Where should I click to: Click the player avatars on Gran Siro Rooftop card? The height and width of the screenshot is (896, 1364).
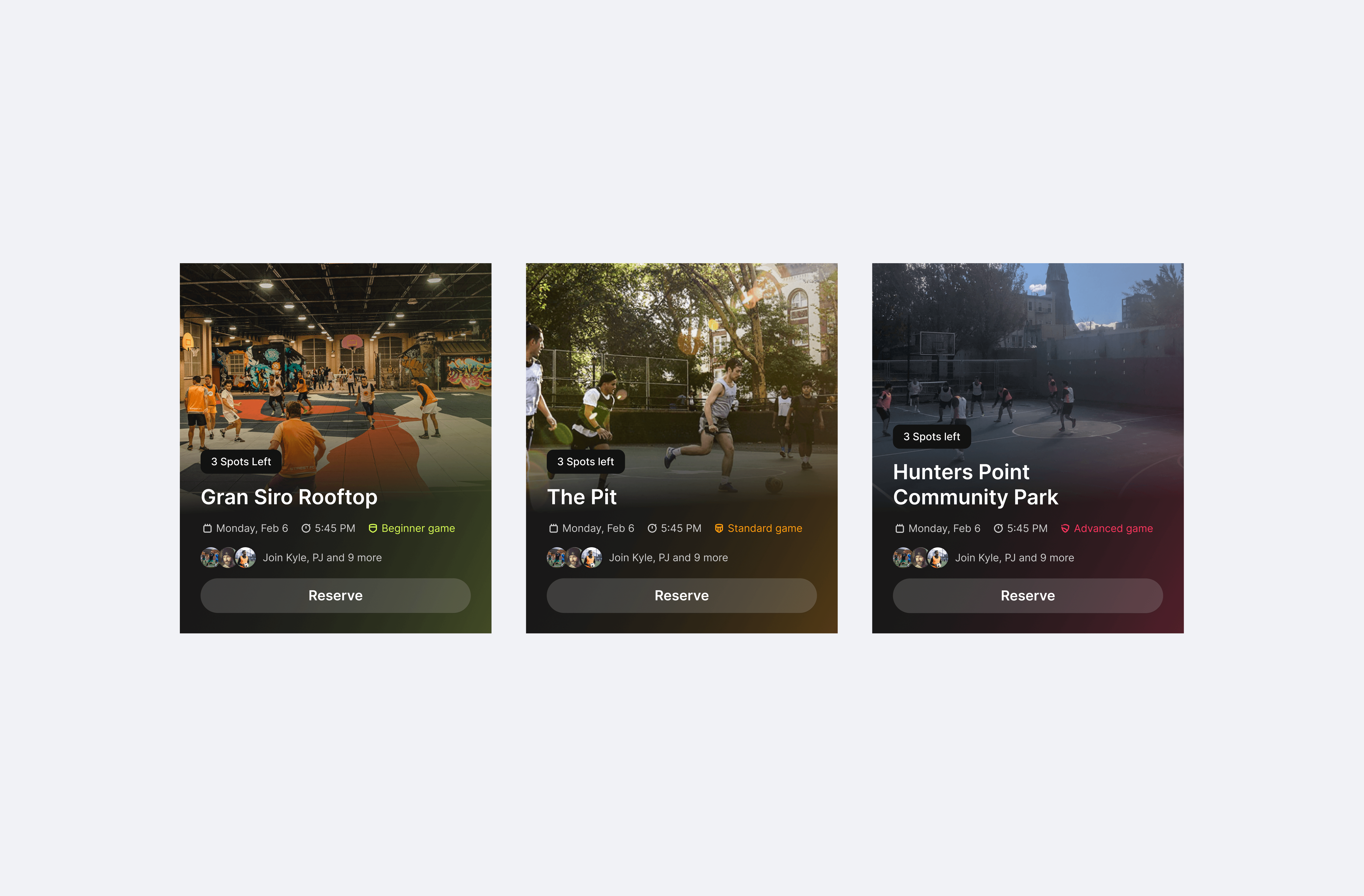(x=228, y=557)
